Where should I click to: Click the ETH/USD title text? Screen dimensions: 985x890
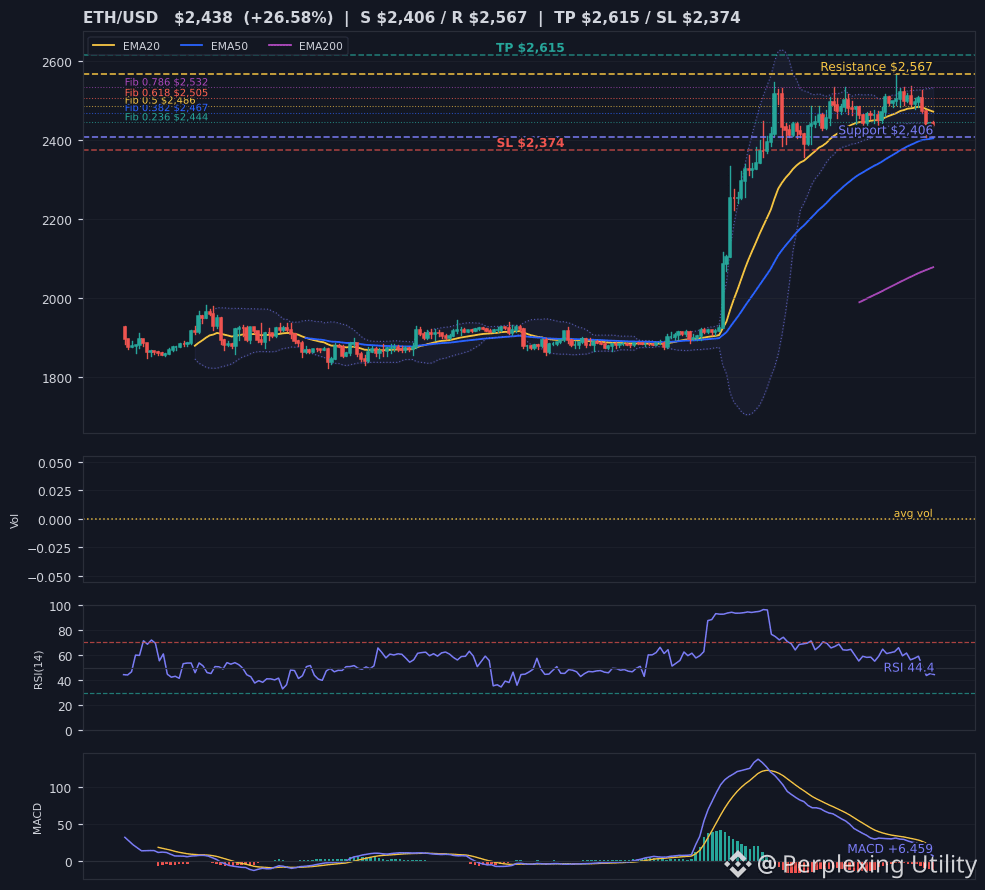click(x=120, y=18)
